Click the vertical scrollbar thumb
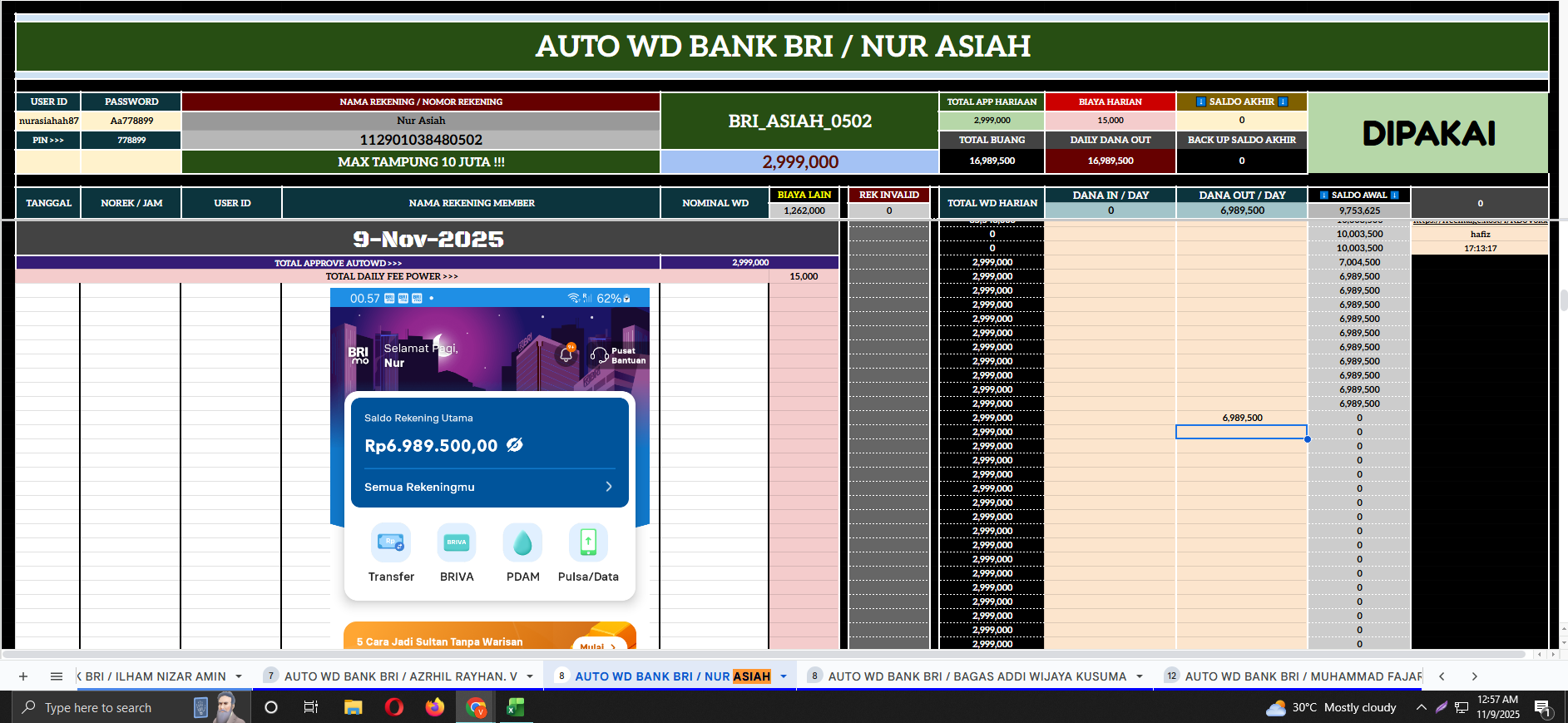Viewport: 1568px width, 723px height. (1564, 300)
